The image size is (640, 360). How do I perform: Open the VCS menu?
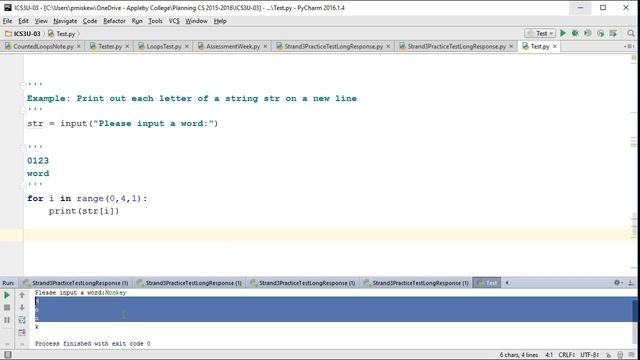coord(174,21)
